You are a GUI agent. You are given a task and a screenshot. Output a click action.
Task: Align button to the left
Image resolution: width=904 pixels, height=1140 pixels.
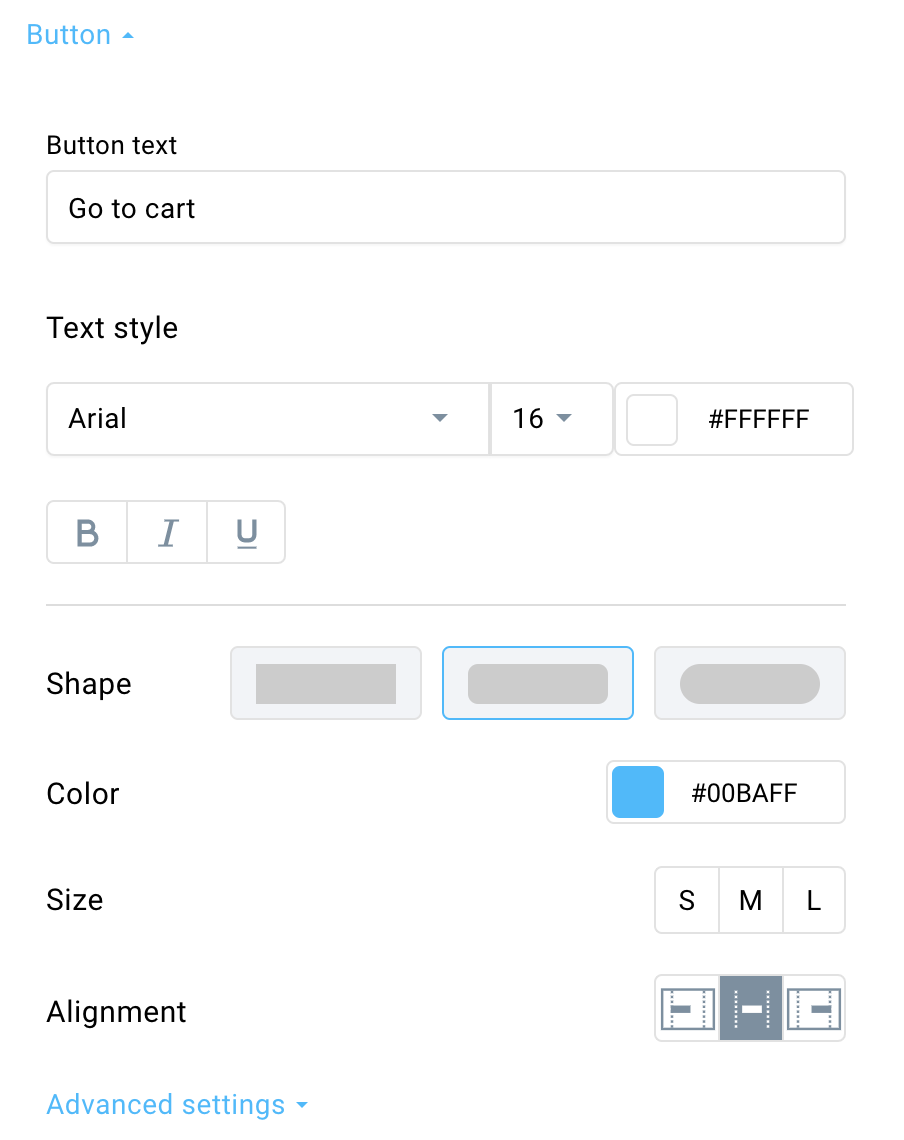pos(687,1008)
